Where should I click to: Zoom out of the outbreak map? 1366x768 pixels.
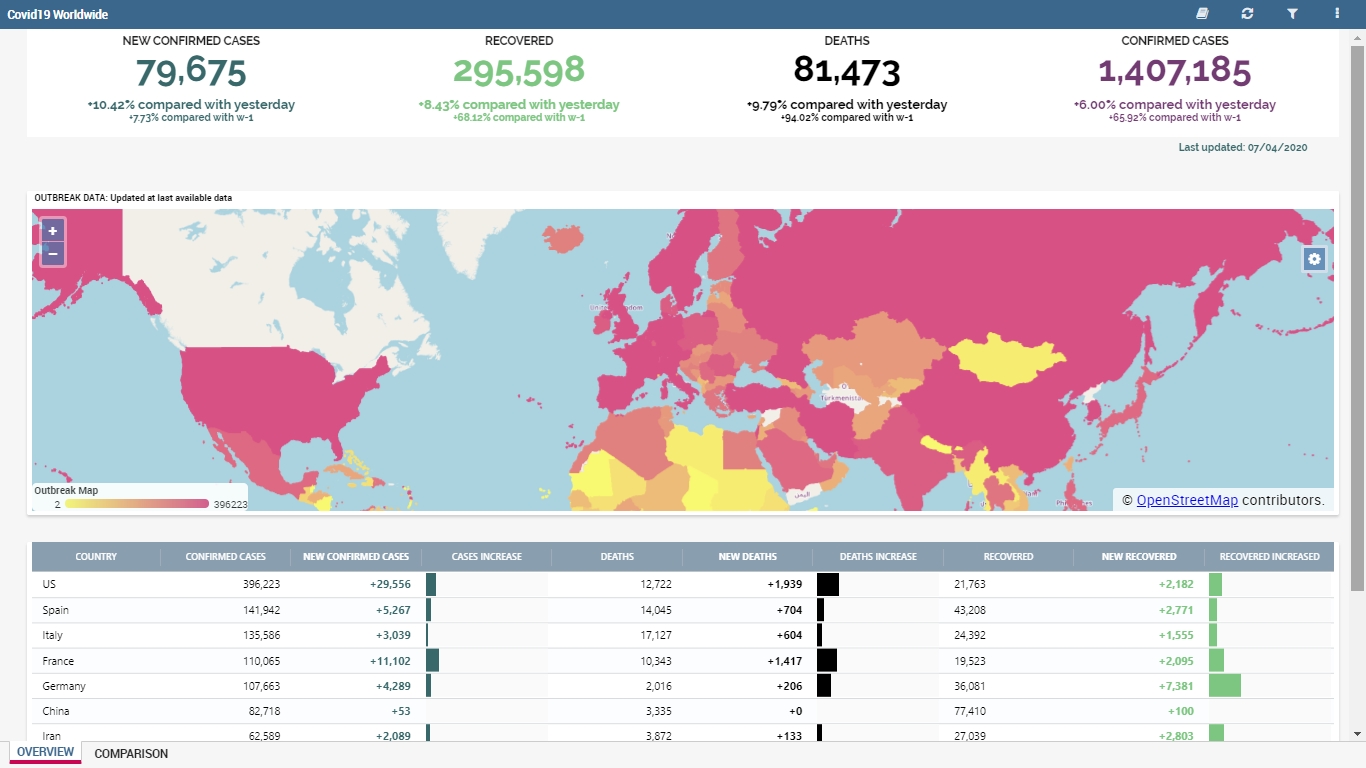[53, 254]
